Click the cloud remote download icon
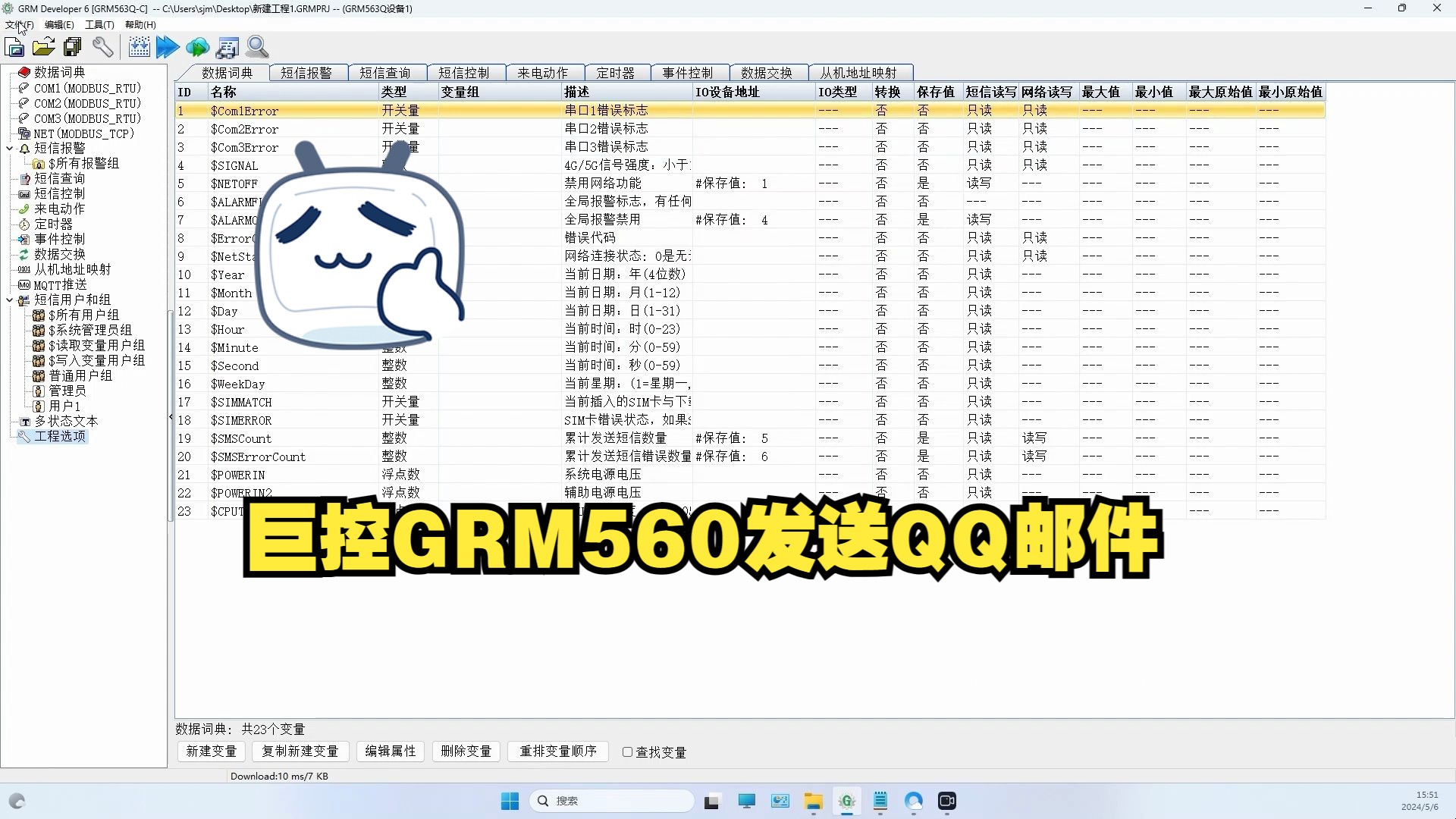 click(197, 47)
